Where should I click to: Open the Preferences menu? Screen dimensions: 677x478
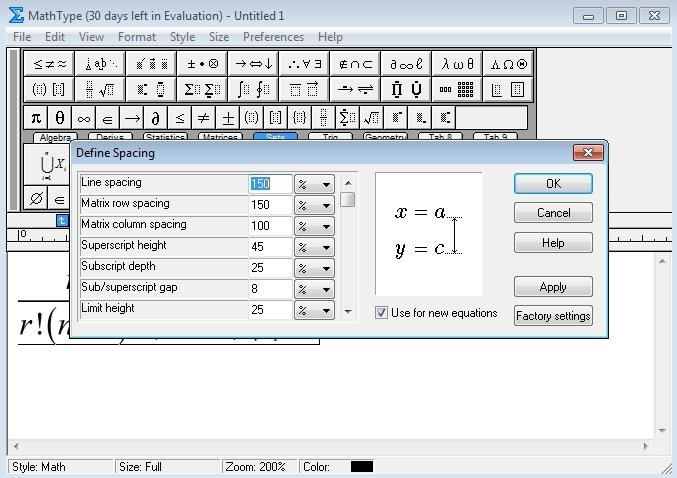tap(273, 37)
